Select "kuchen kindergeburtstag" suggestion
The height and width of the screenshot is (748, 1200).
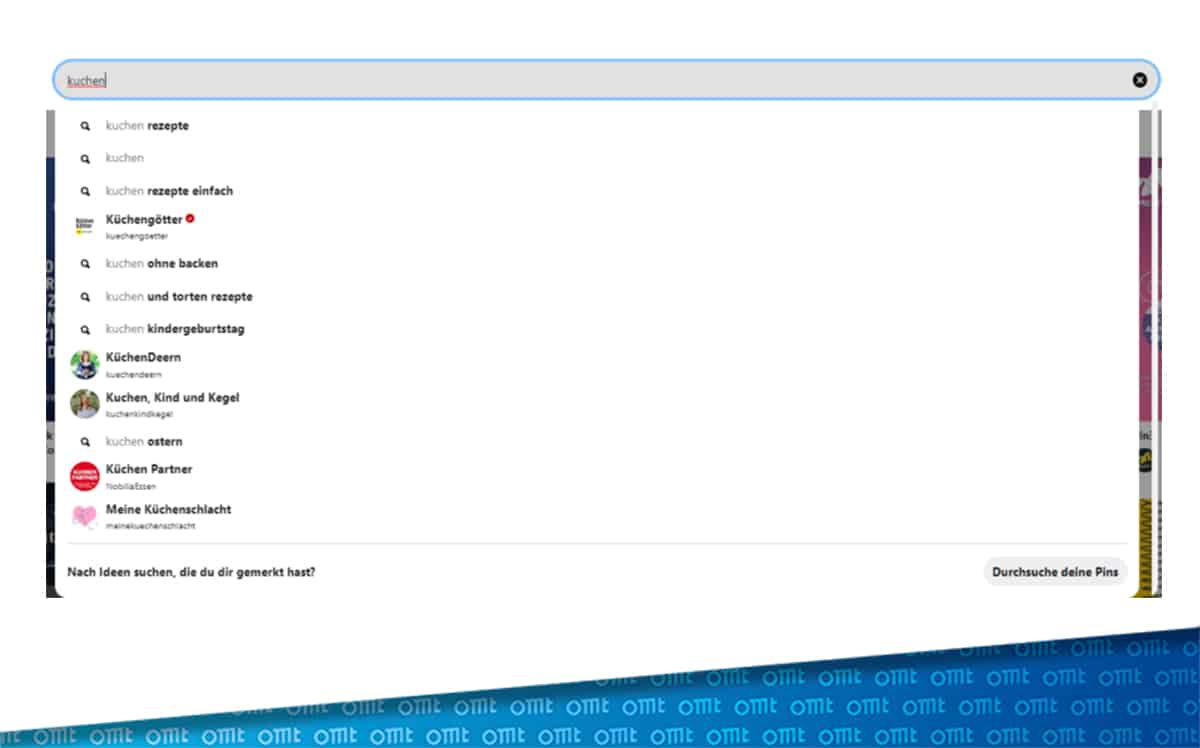click(x=175, y=329)
